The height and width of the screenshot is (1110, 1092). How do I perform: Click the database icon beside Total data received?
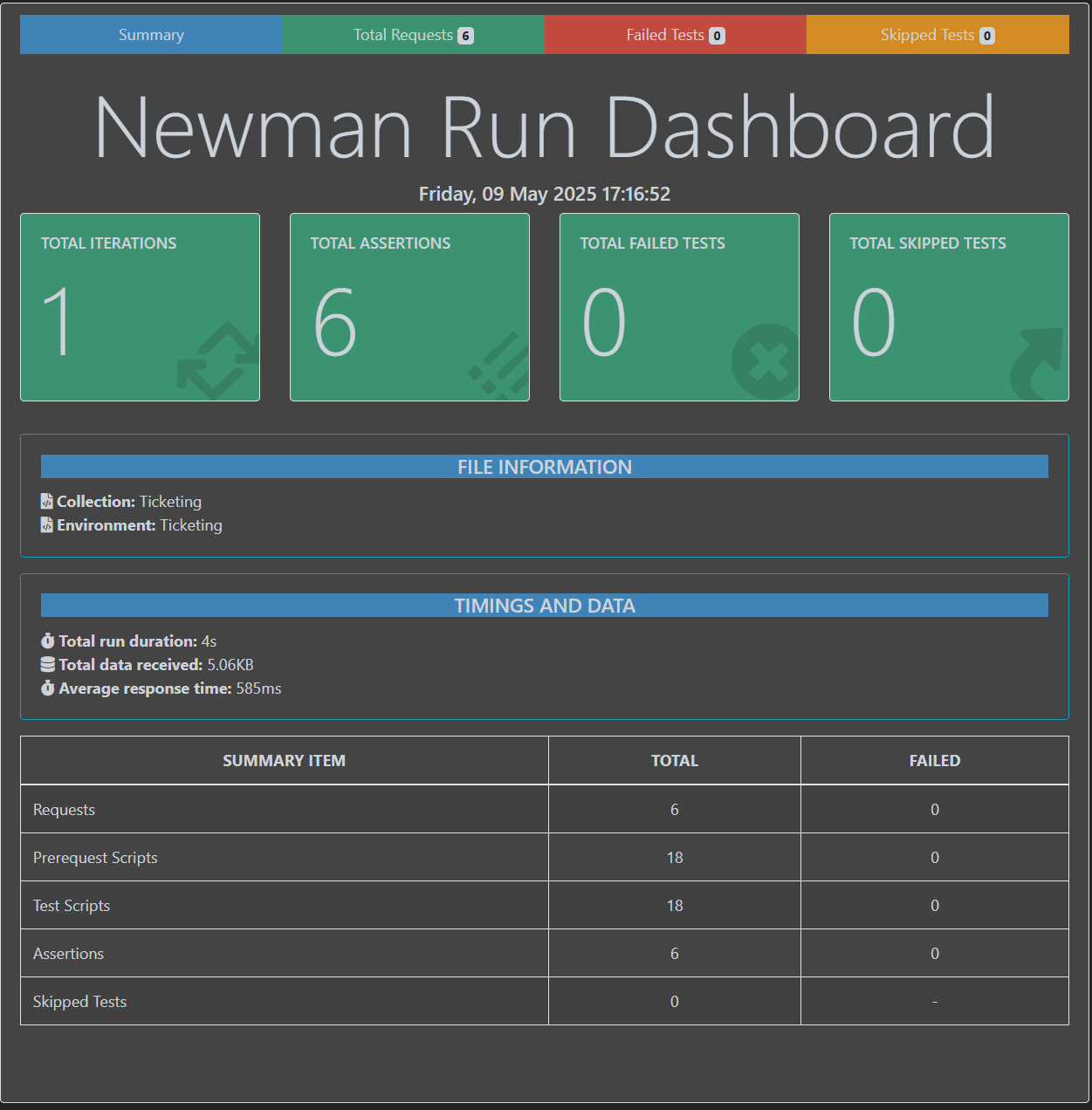pyautogui.click(x=48, y=665)
